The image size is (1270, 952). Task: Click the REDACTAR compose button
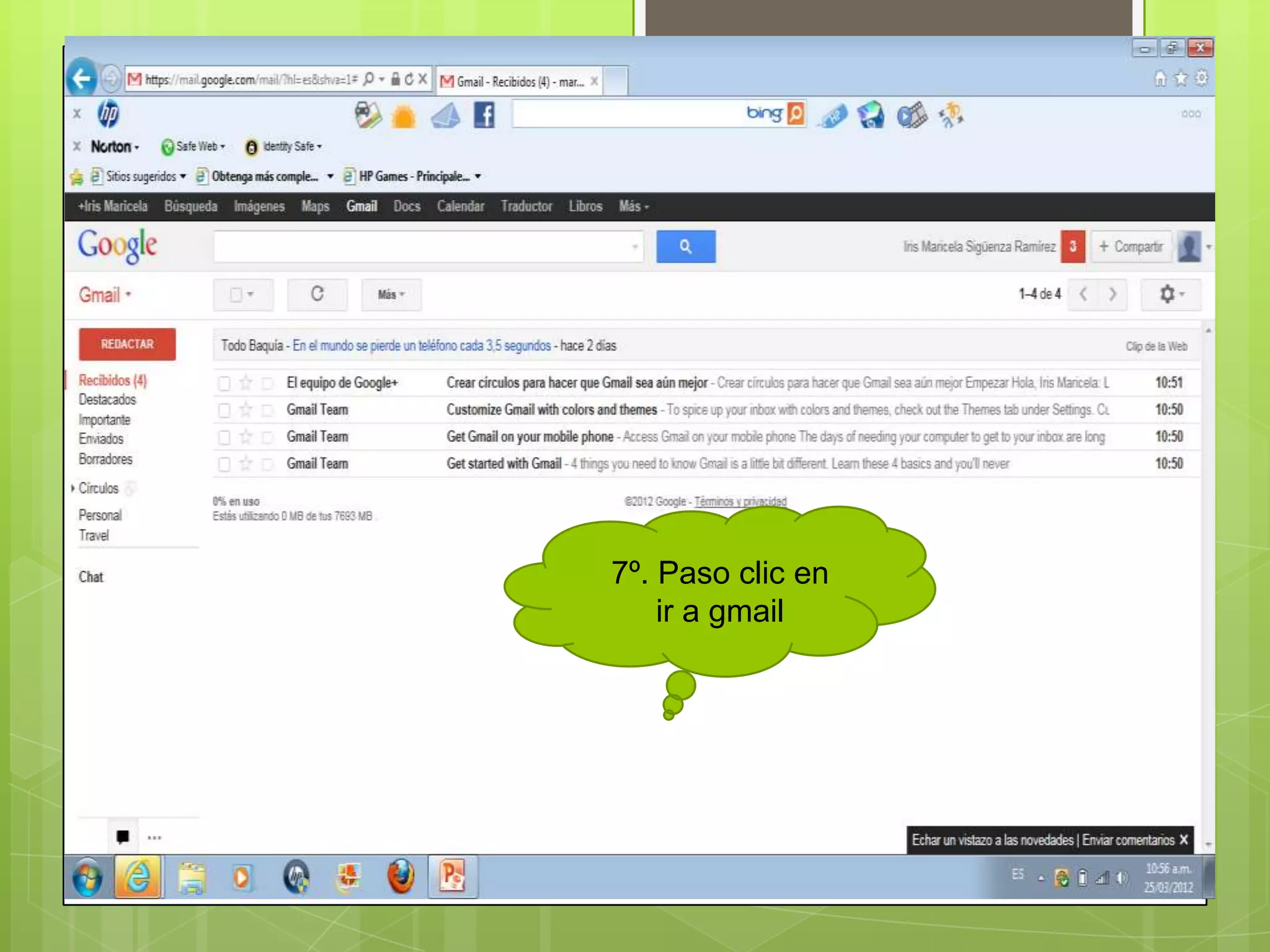pos(127,344)
